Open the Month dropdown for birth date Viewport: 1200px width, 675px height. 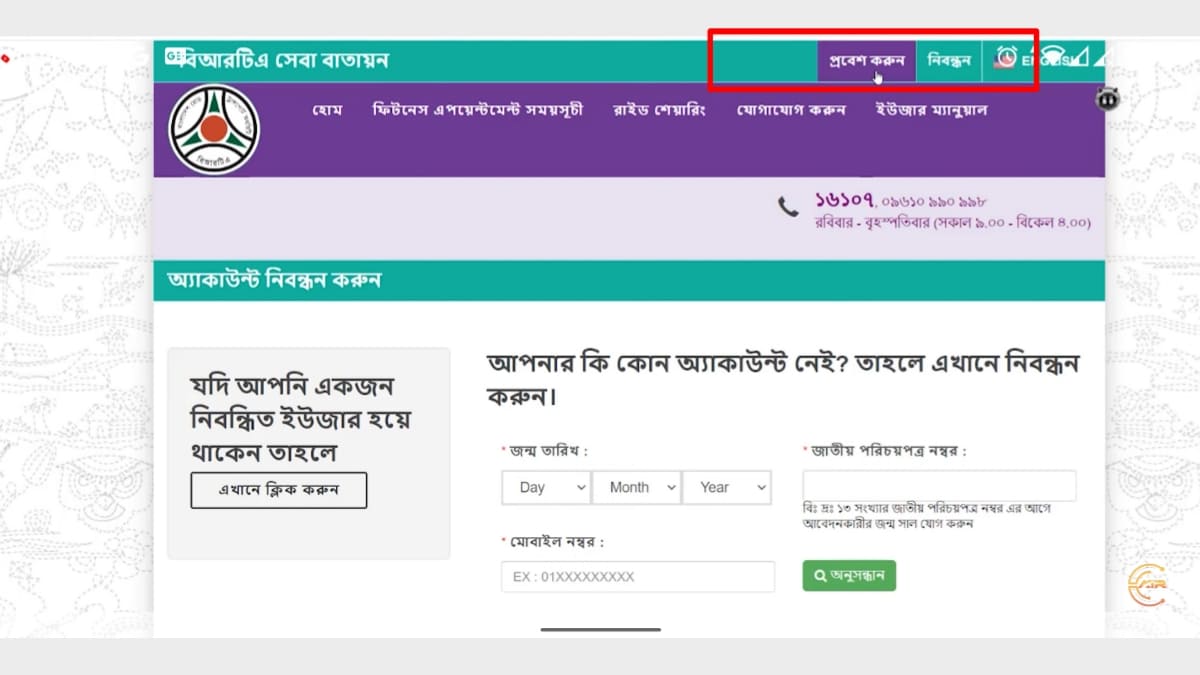coord(636,487)
